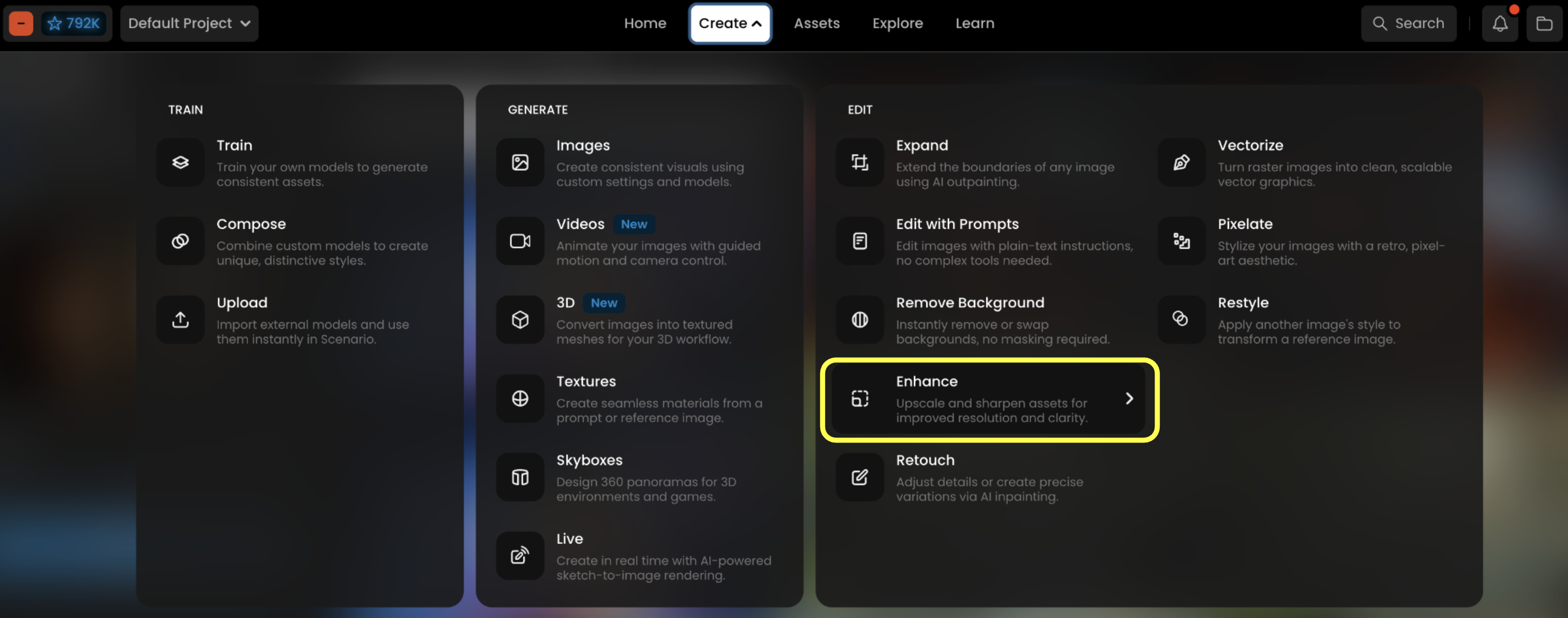Image resolution: width=1568 pixels, height=618 pixels.
Task: Open the Explore tab
Action: point(897,24)
